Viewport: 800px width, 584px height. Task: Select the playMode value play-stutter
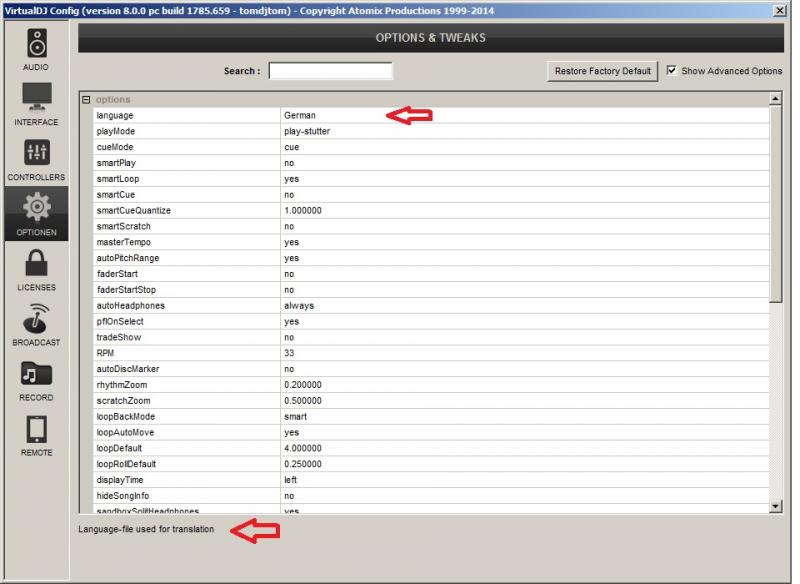(307, 131)
